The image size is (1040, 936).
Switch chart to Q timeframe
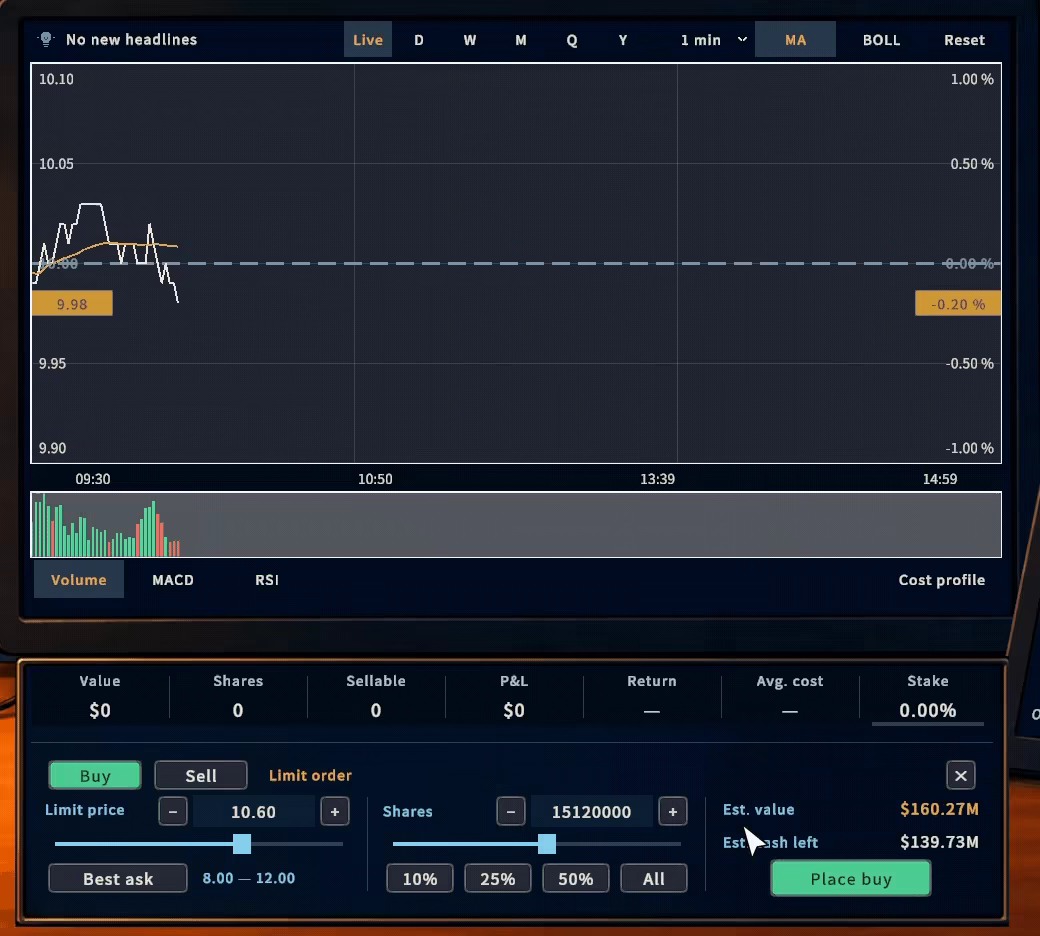click(x=572, y=40)
